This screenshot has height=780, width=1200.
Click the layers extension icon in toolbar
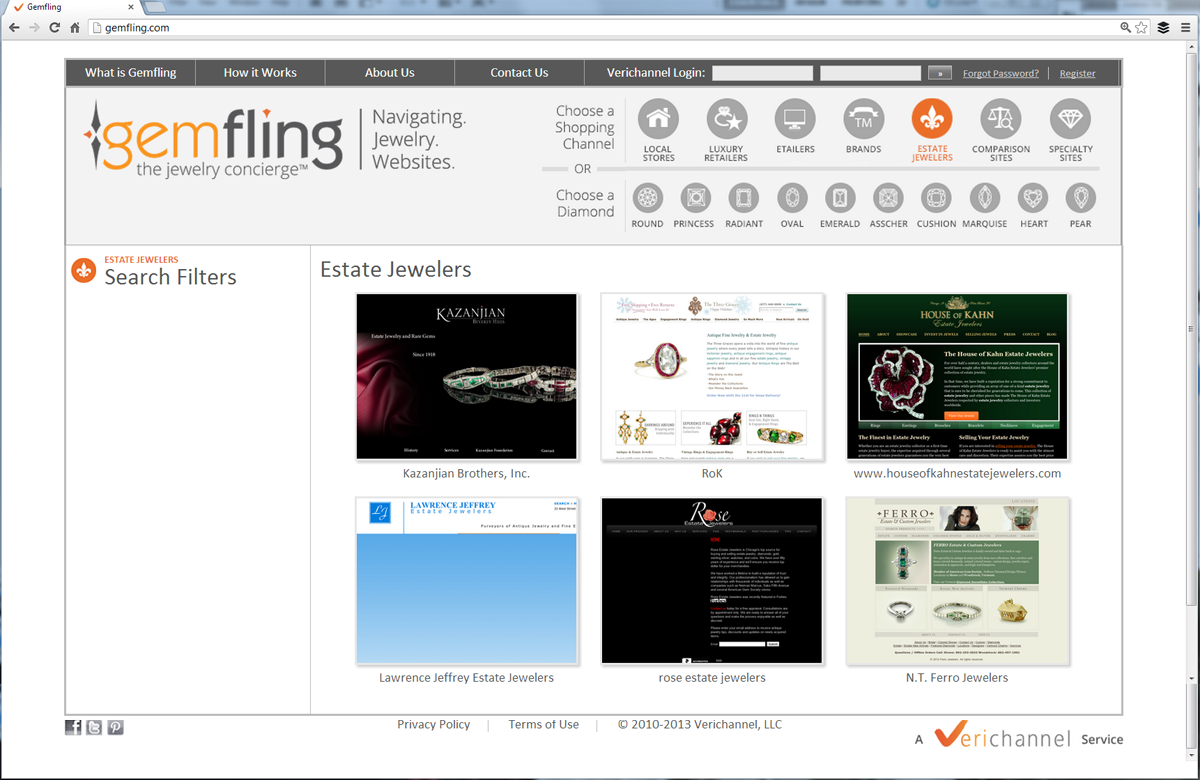point(1163,28)
